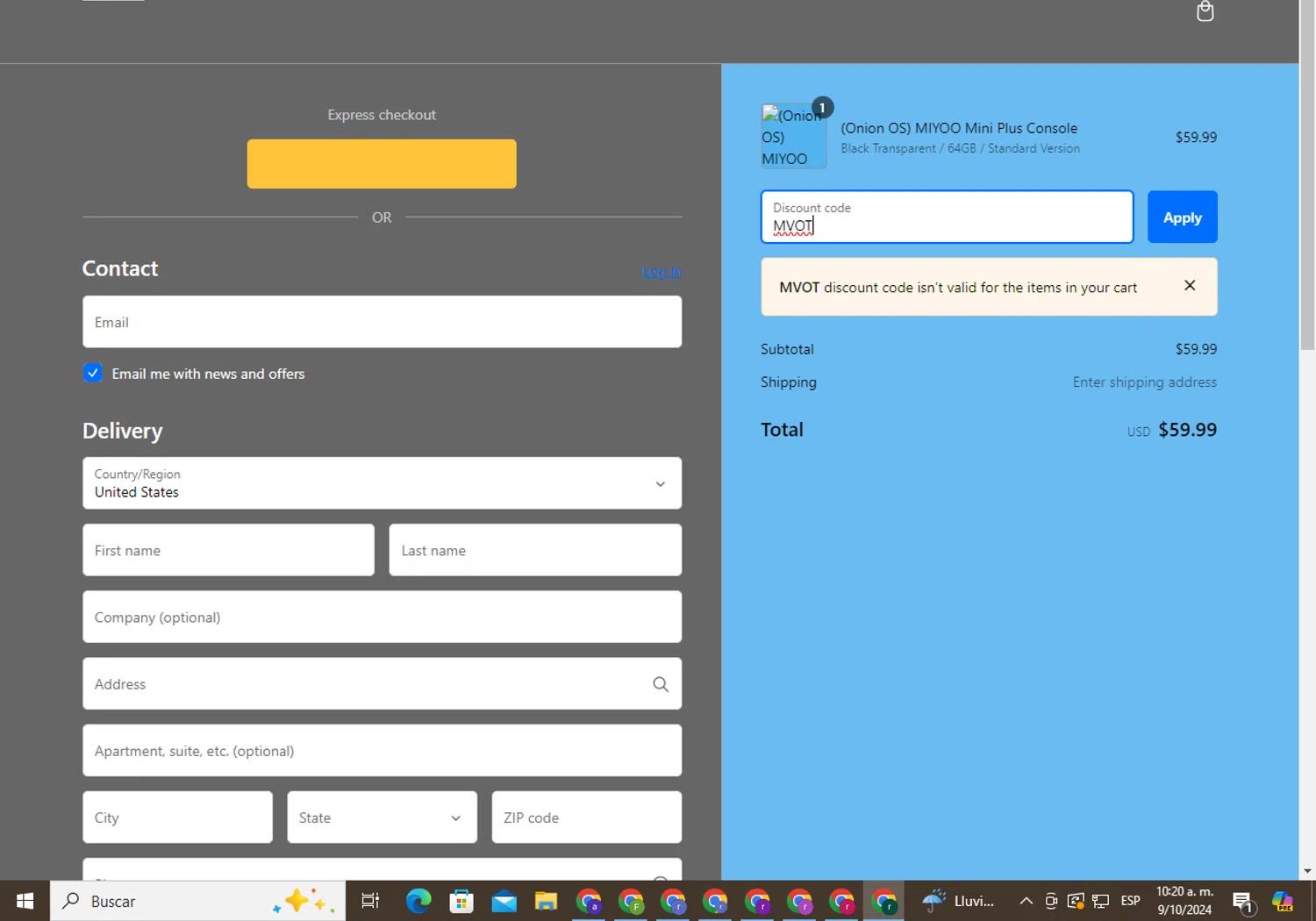Click the First name field

tap(228, 550)
